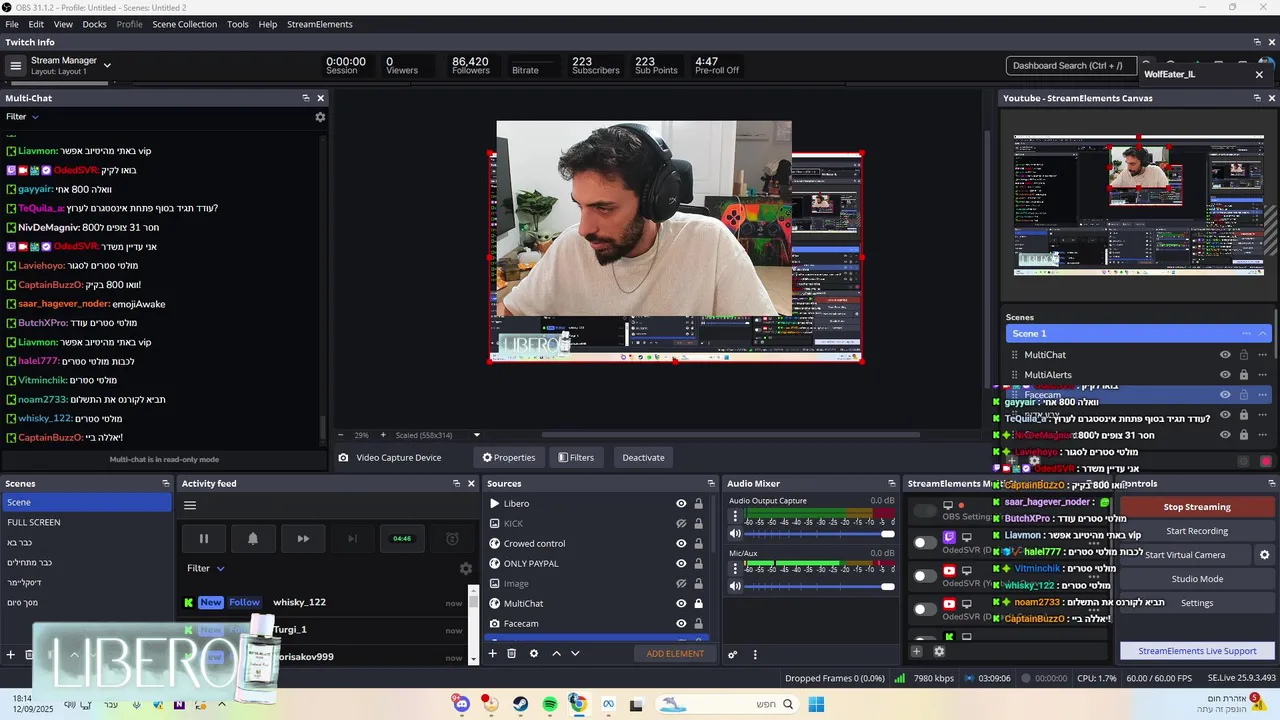
Task: Open the Activity feed hamburger menu
Action: pyautogui.click(x=190, y=505)
